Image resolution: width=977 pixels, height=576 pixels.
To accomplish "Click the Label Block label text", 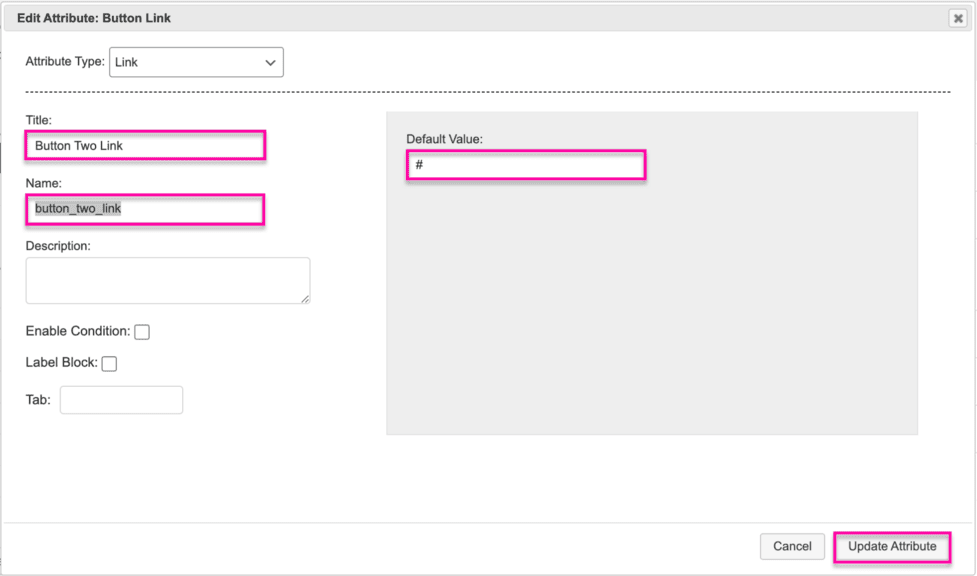I will (x=62, y=362).
